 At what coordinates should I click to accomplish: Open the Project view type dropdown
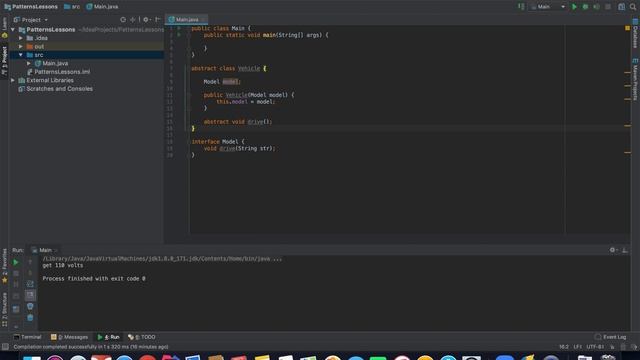[x=31, y=20]
